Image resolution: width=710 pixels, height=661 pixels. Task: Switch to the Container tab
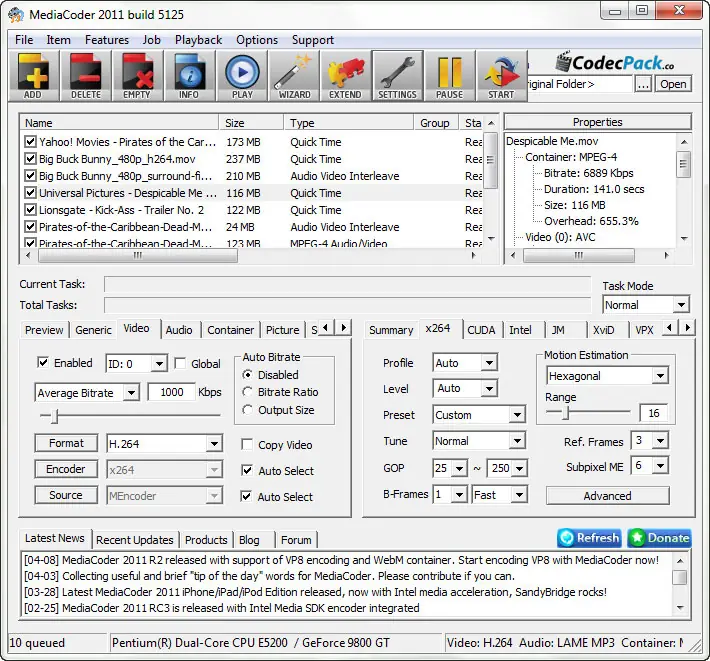pyautogui.click(x=230, y=330)
